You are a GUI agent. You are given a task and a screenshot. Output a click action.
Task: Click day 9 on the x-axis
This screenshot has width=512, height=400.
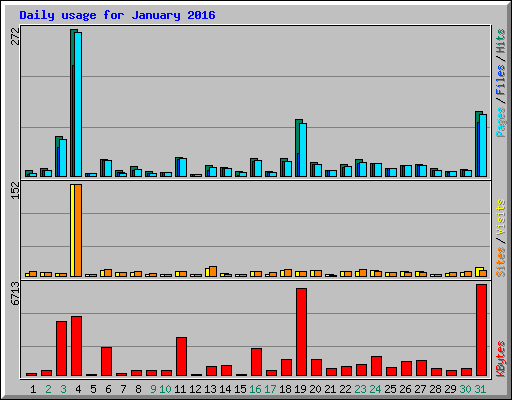coord(153,389)
